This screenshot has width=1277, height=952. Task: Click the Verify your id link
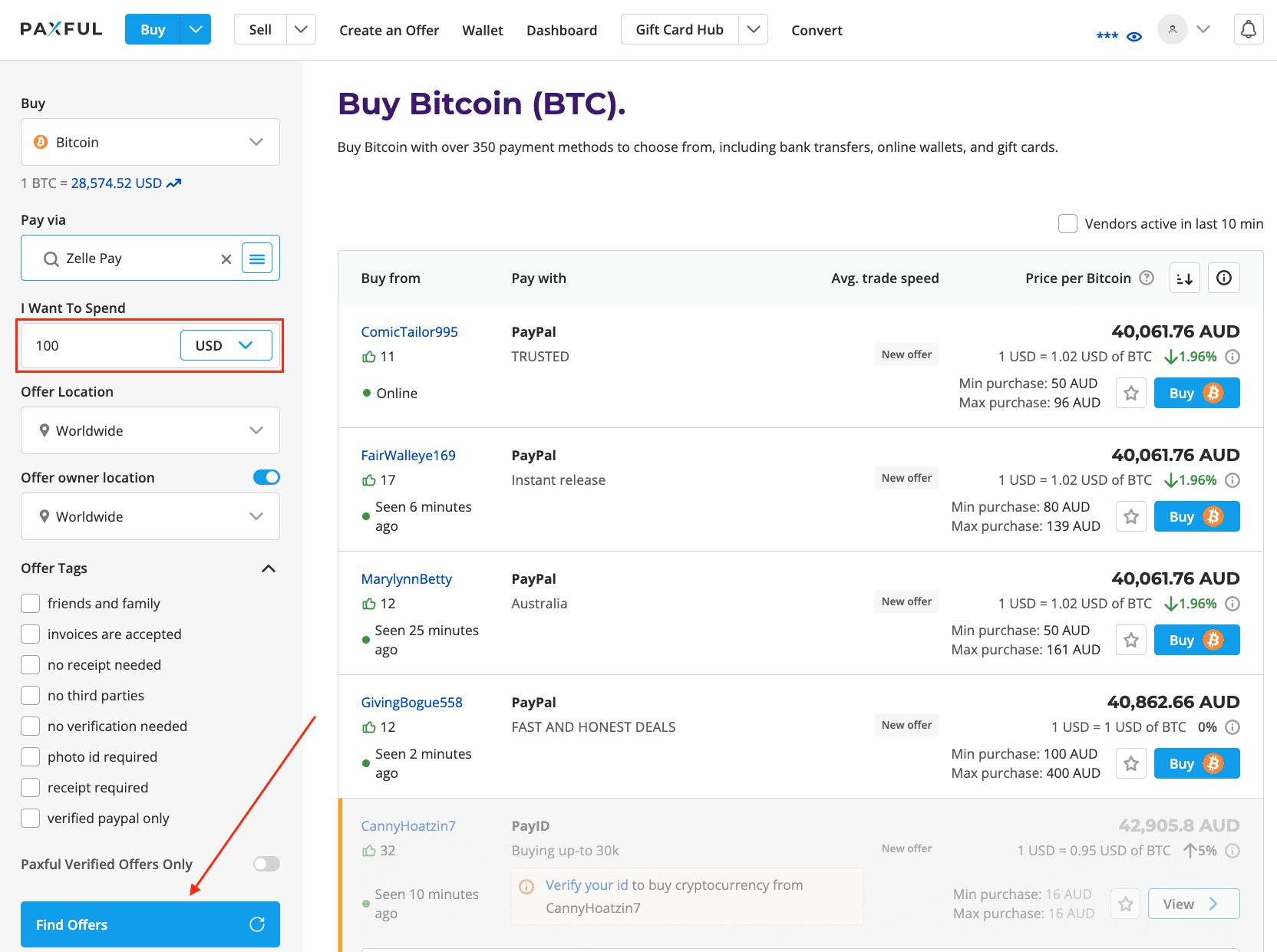coord(587,885)
